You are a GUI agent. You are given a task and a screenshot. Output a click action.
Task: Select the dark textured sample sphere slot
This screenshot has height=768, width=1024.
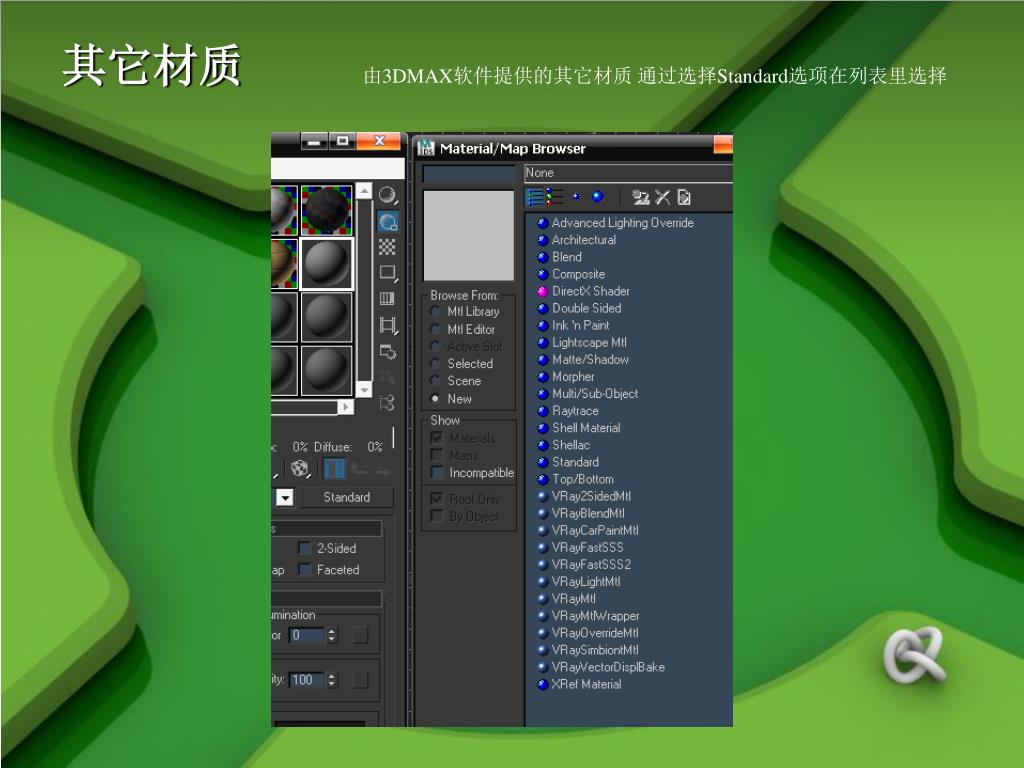[x=327, y=210]
